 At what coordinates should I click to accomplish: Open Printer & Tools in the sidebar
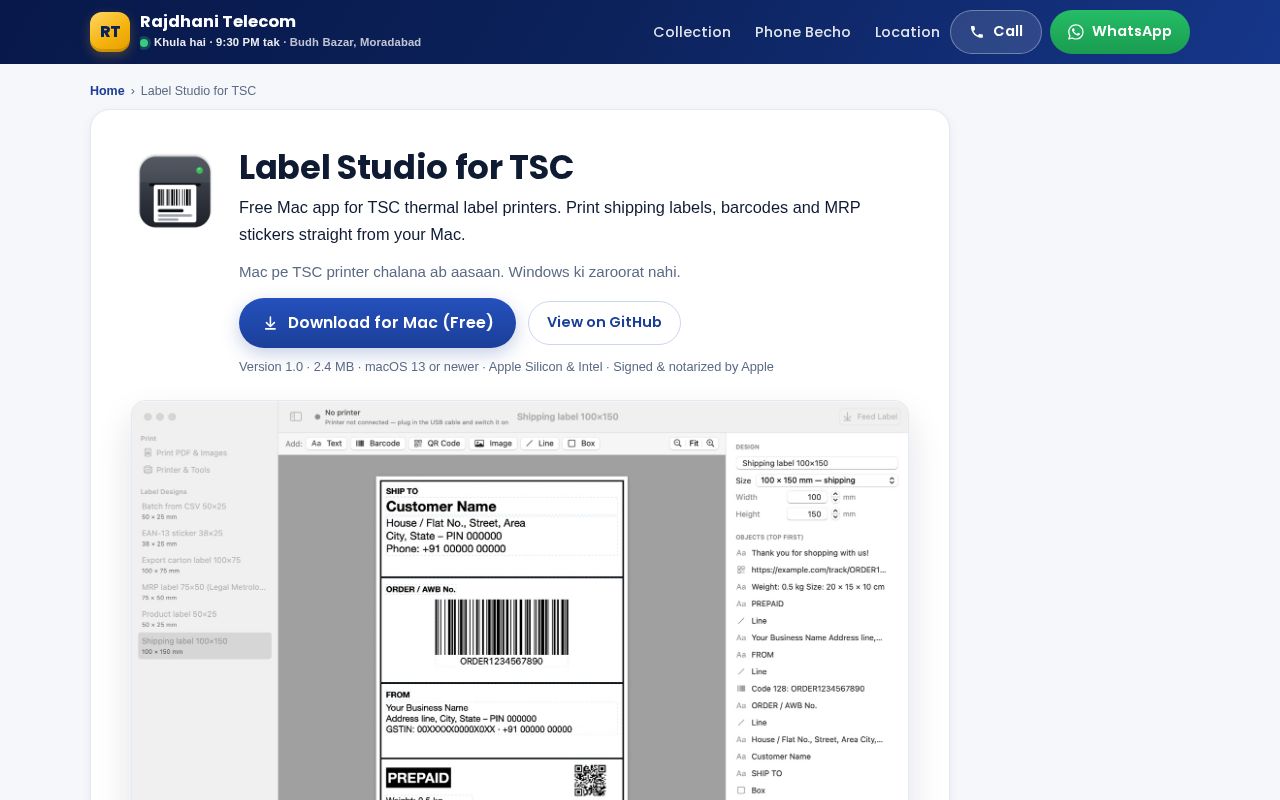177,470
